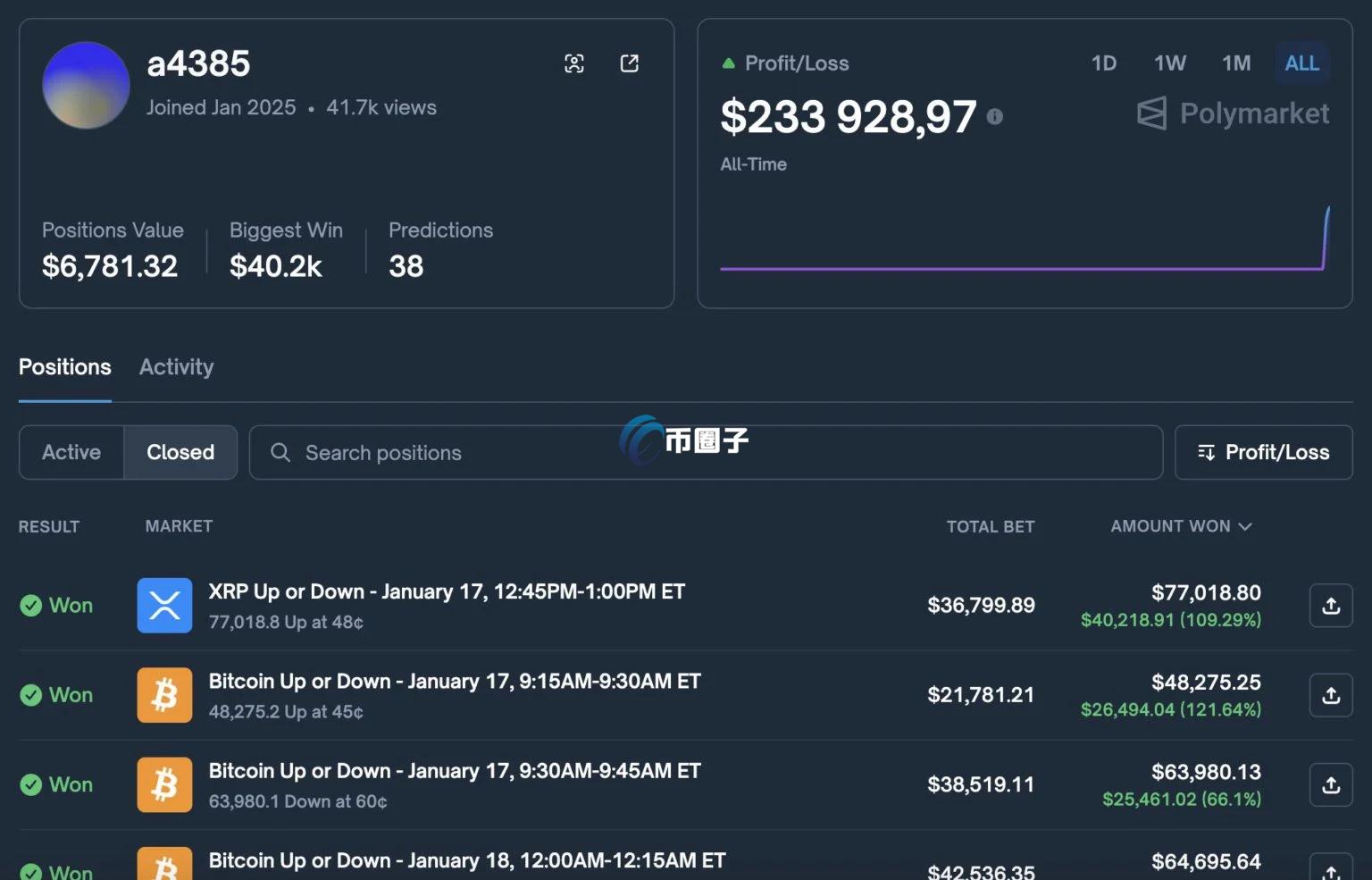1372x880 pixels.
Task: Sort by the Amount Won column chevron
Action: click(1245, 526)
